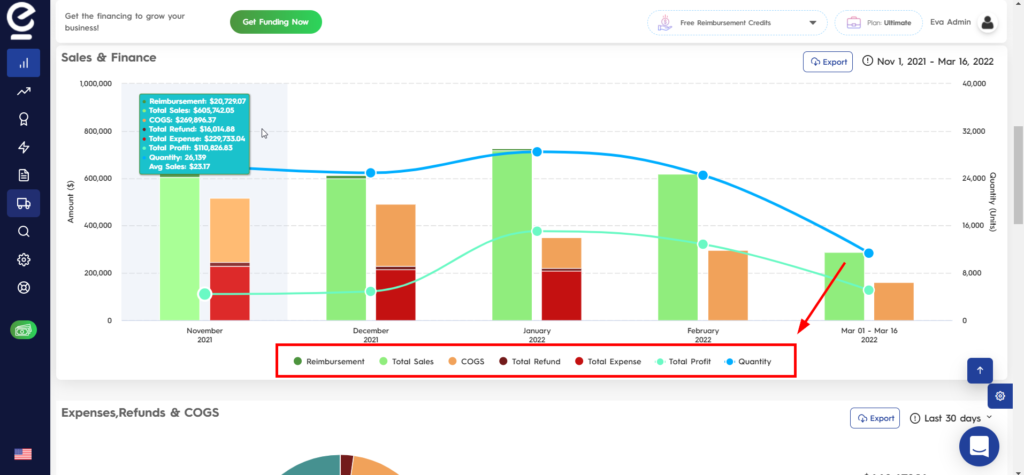Viewport: 1024px width, 475px height.
Task: Click the Eva Admin user name
Action: 951,22
